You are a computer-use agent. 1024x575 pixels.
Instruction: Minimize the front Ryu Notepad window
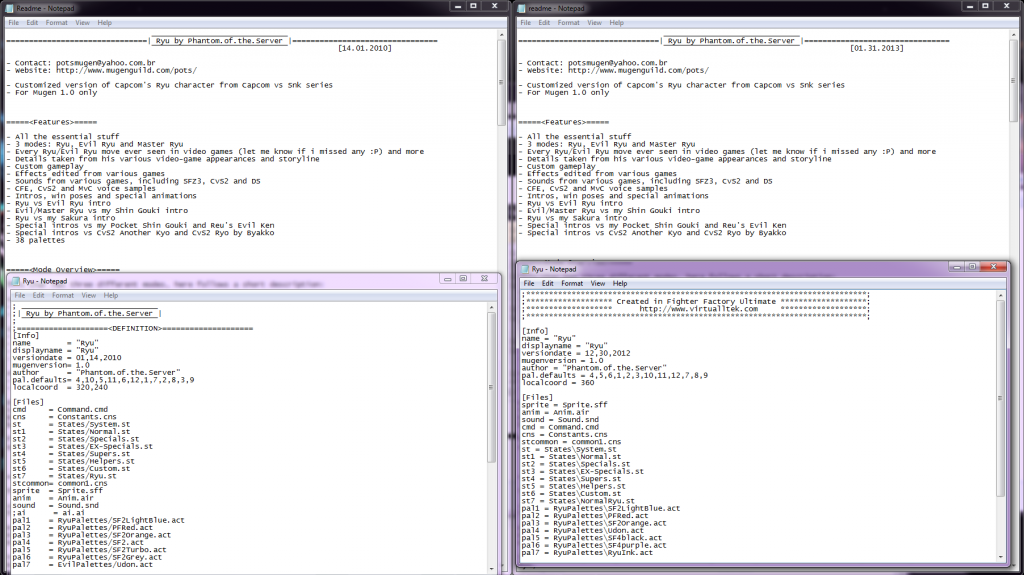point(956,267)
